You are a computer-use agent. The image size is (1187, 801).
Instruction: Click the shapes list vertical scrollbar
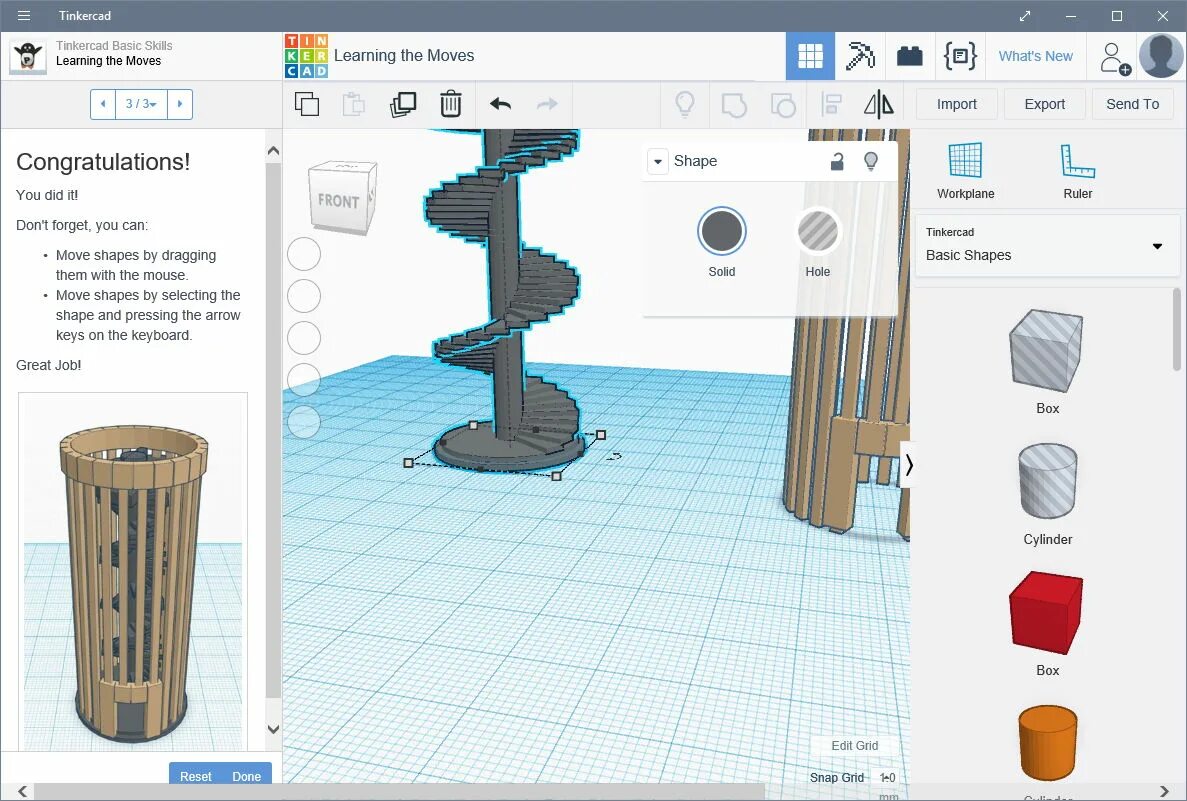tap(1176, 329)
